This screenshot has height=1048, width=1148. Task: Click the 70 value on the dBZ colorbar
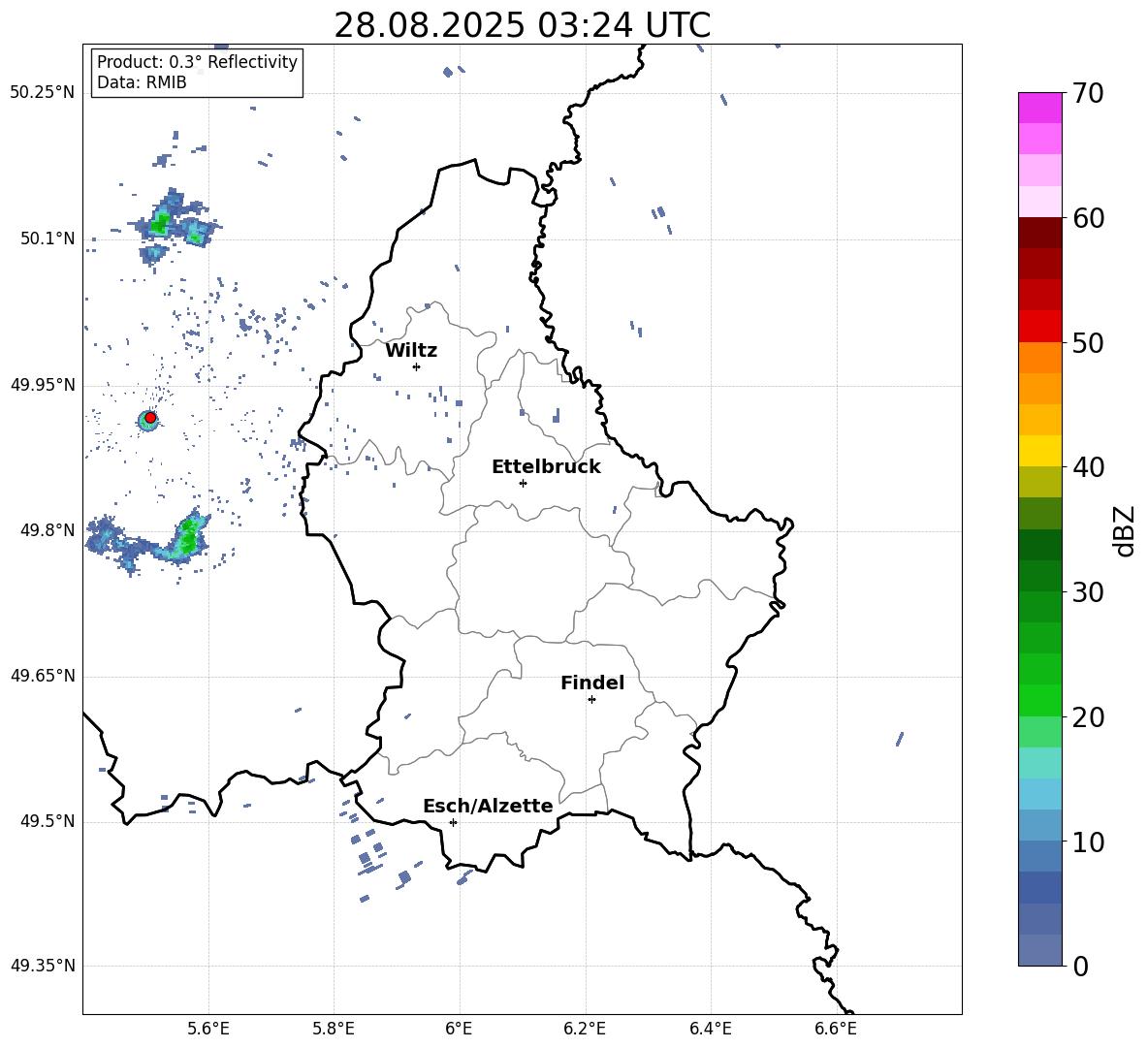click(x=1088, y=94)
